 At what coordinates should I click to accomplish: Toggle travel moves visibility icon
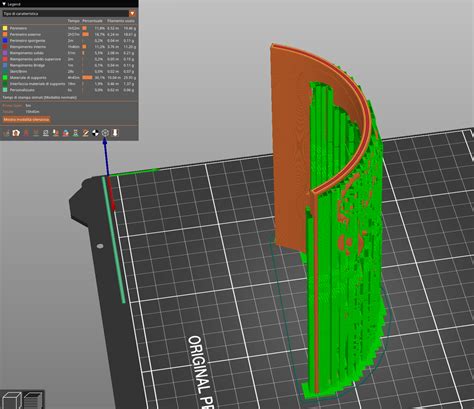pyautogui.click(x=6, y=133)
